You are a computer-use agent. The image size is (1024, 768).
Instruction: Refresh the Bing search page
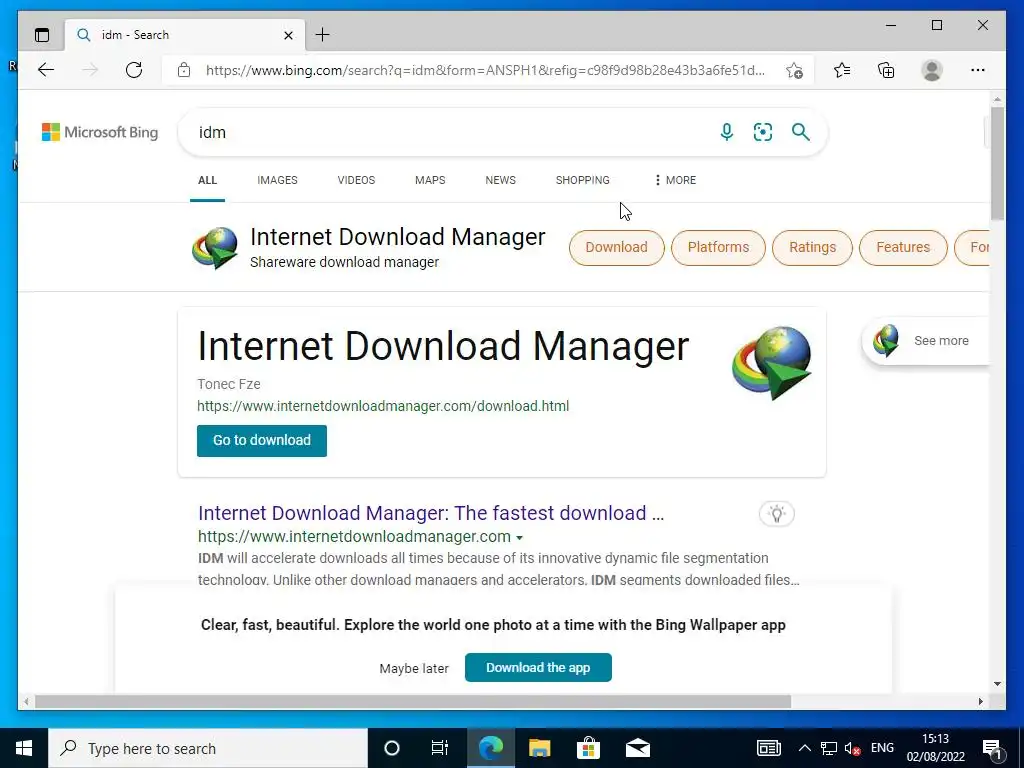pos(134,70)
